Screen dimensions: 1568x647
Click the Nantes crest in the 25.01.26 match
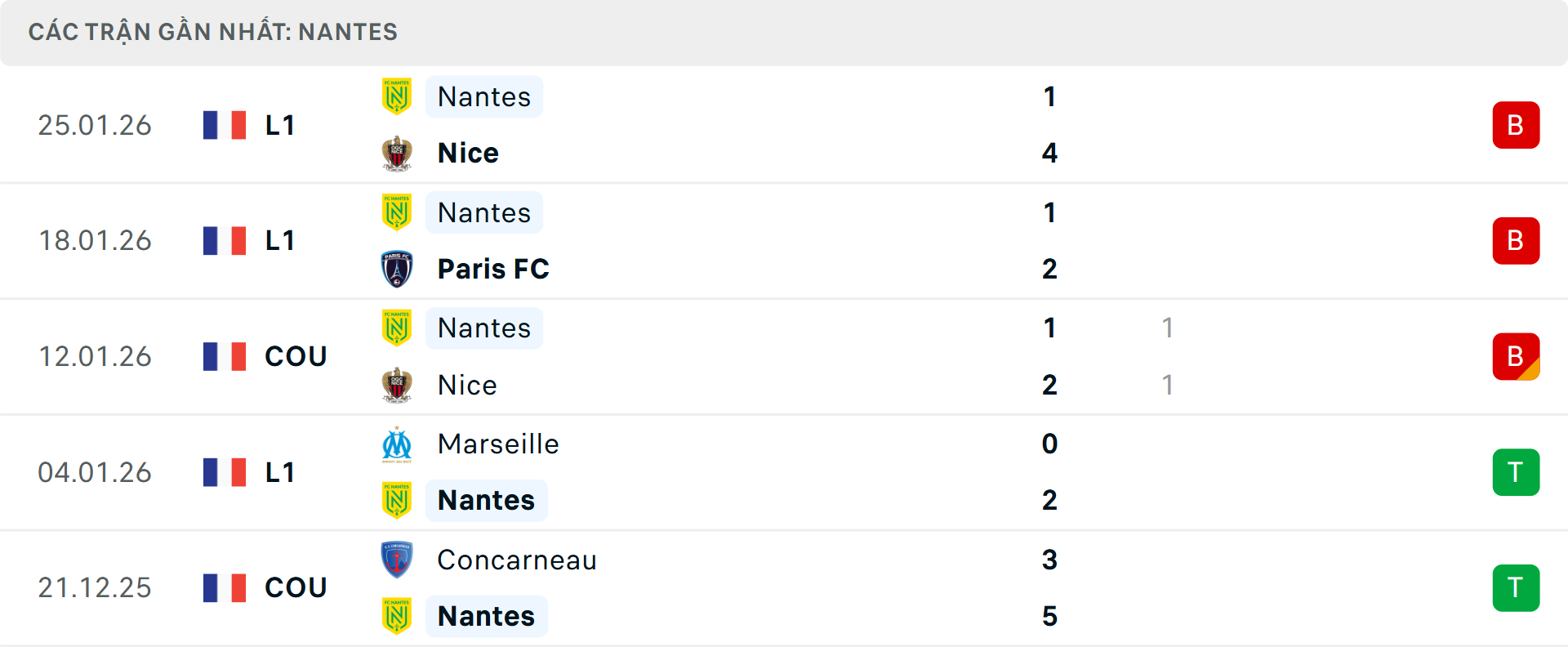(397, 96)
